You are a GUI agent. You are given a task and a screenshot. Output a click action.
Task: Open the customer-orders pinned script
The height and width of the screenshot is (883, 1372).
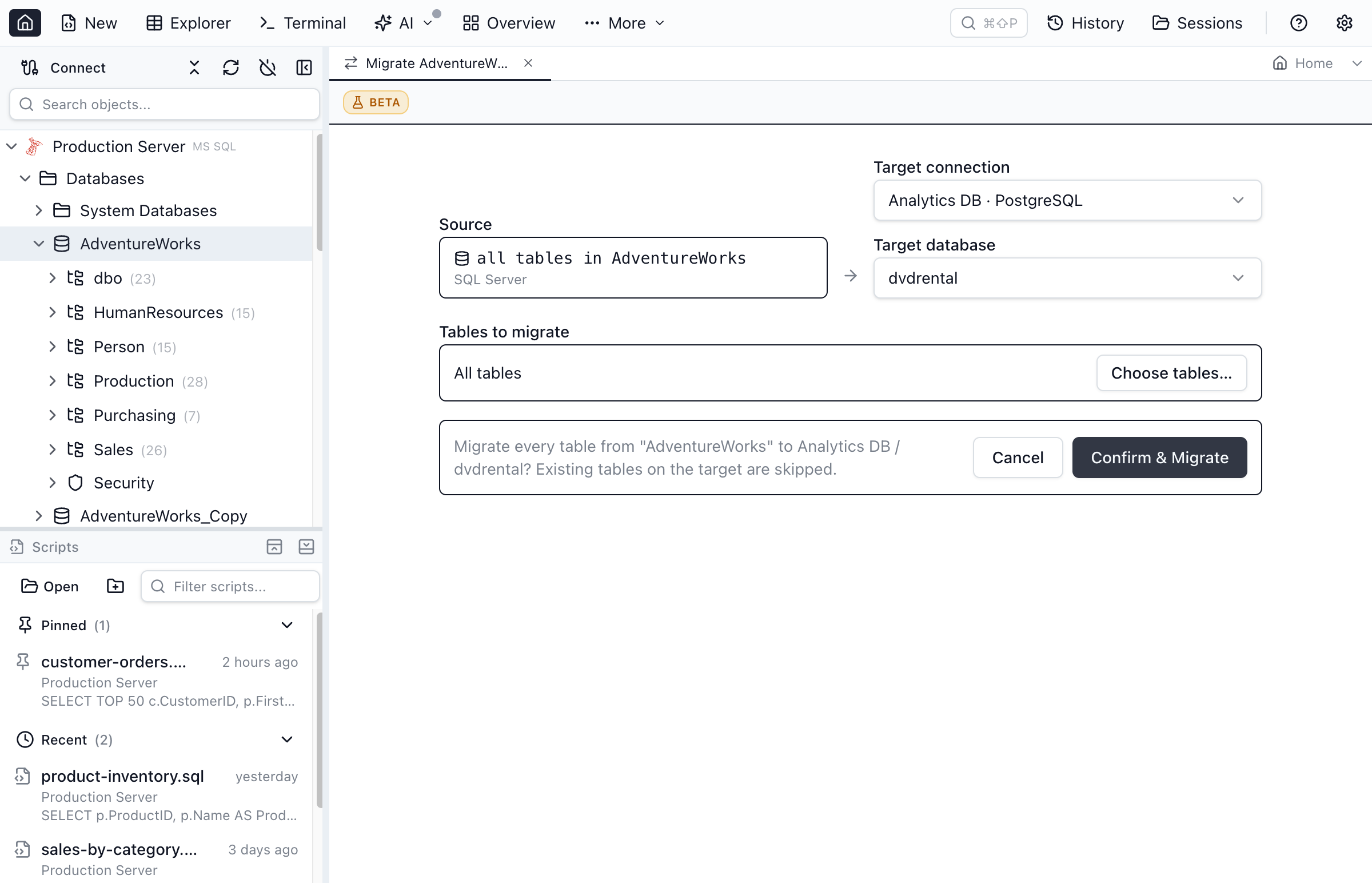[156, 681]
